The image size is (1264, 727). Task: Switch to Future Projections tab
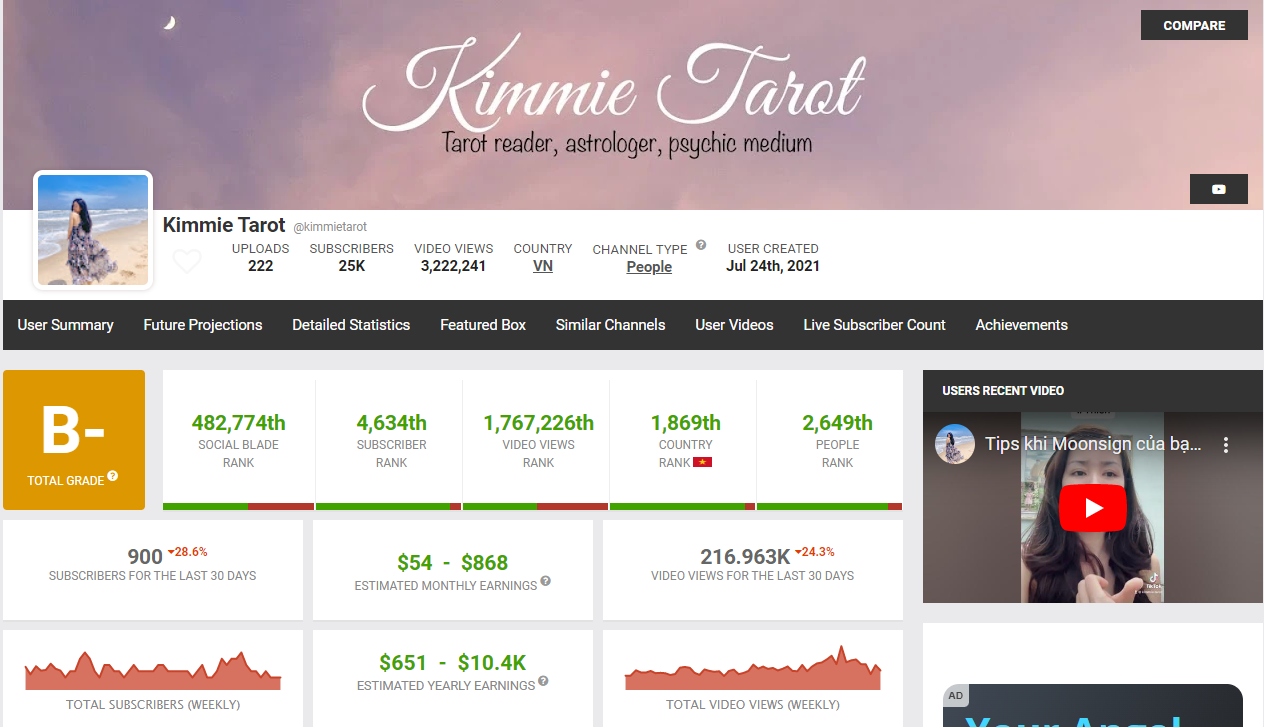point(203,325)
